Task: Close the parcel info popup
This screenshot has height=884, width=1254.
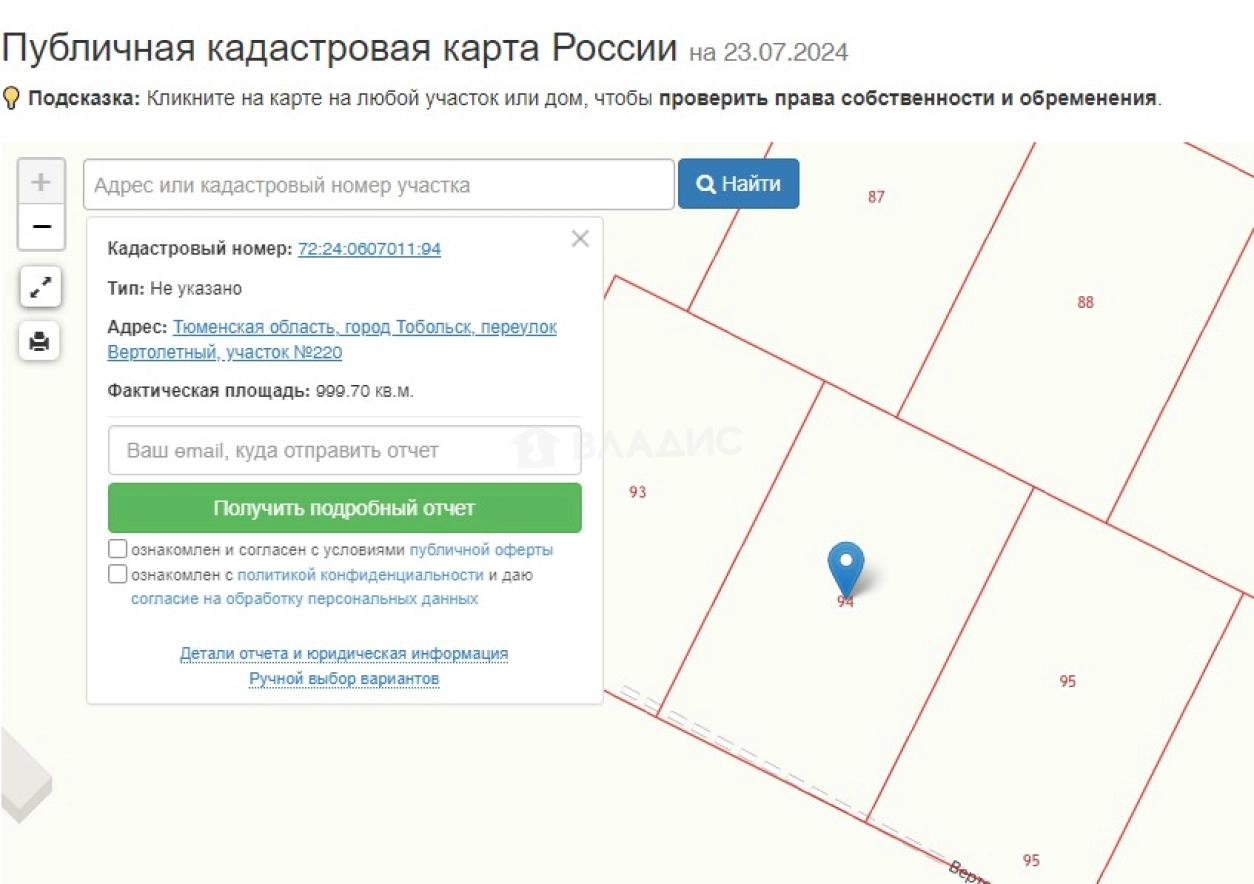Action: 580,239
